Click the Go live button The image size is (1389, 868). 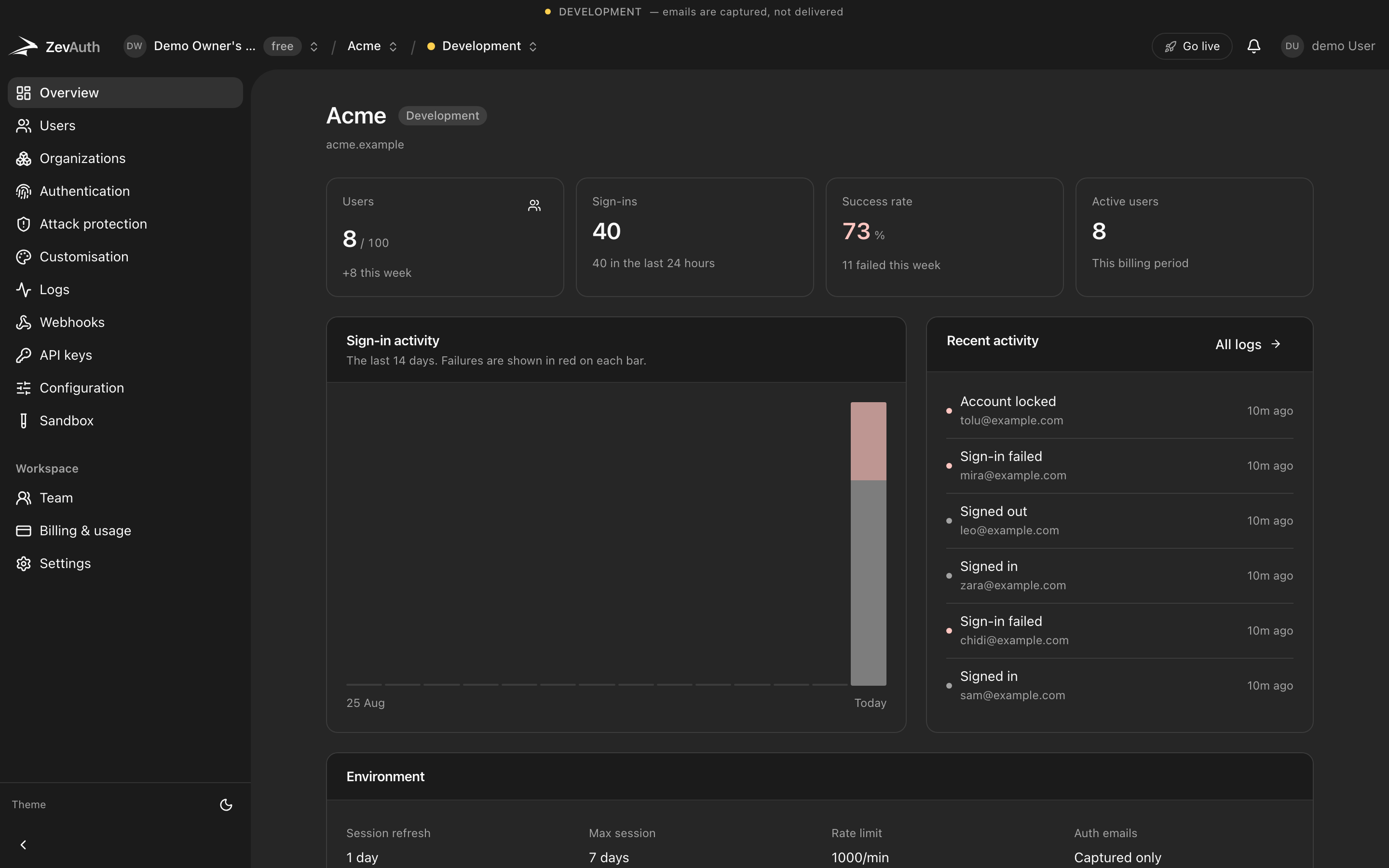[x=1192, y=46]
